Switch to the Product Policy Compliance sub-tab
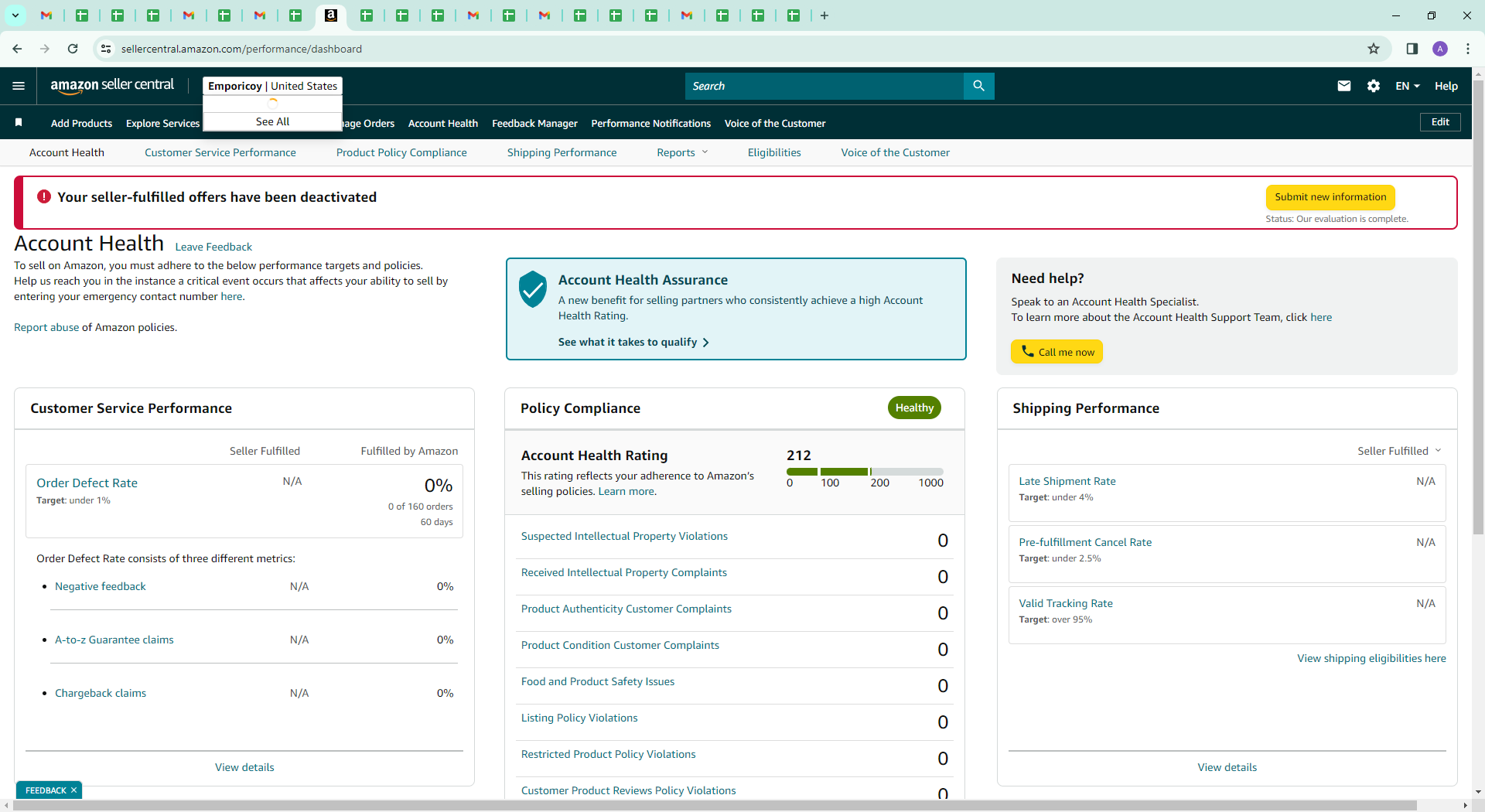This screenshot has height=812, width=1485. pyautogui.click(x=401, y=152)
